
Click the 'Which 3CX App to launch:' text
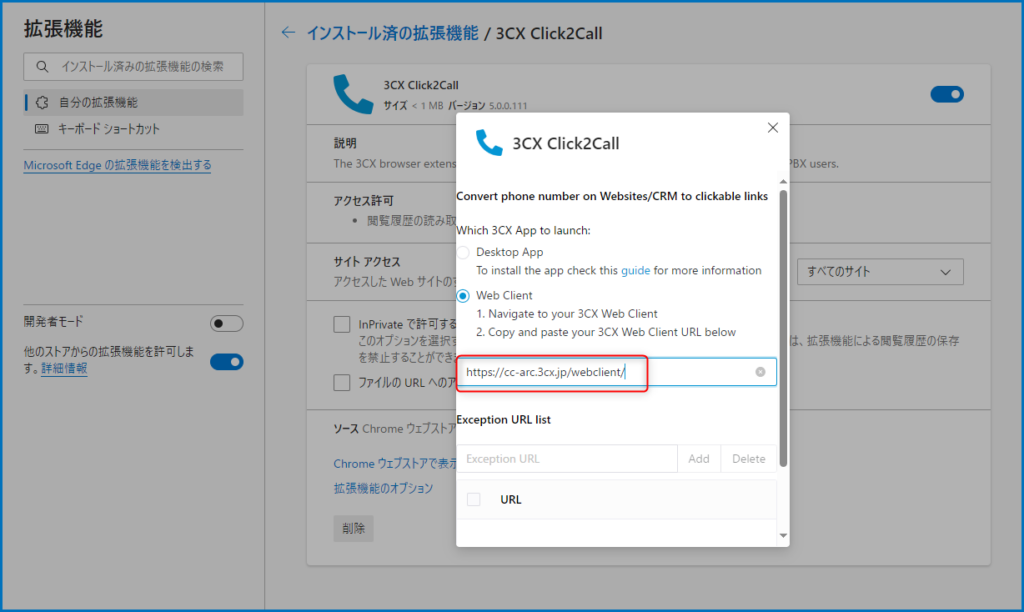pyautogui.click(x=523, y=231)
